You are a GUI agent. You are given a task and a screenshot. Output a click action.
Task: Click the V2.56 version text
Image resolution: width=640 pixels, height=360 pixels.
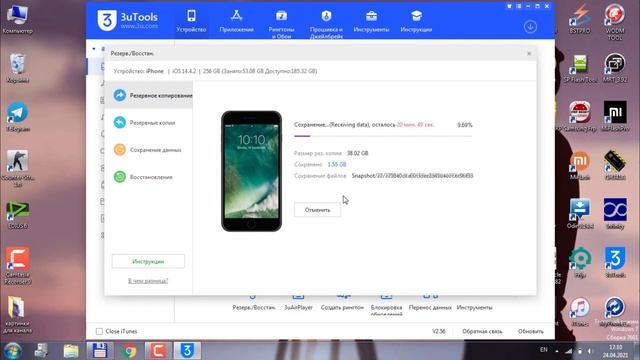[439, 331]
